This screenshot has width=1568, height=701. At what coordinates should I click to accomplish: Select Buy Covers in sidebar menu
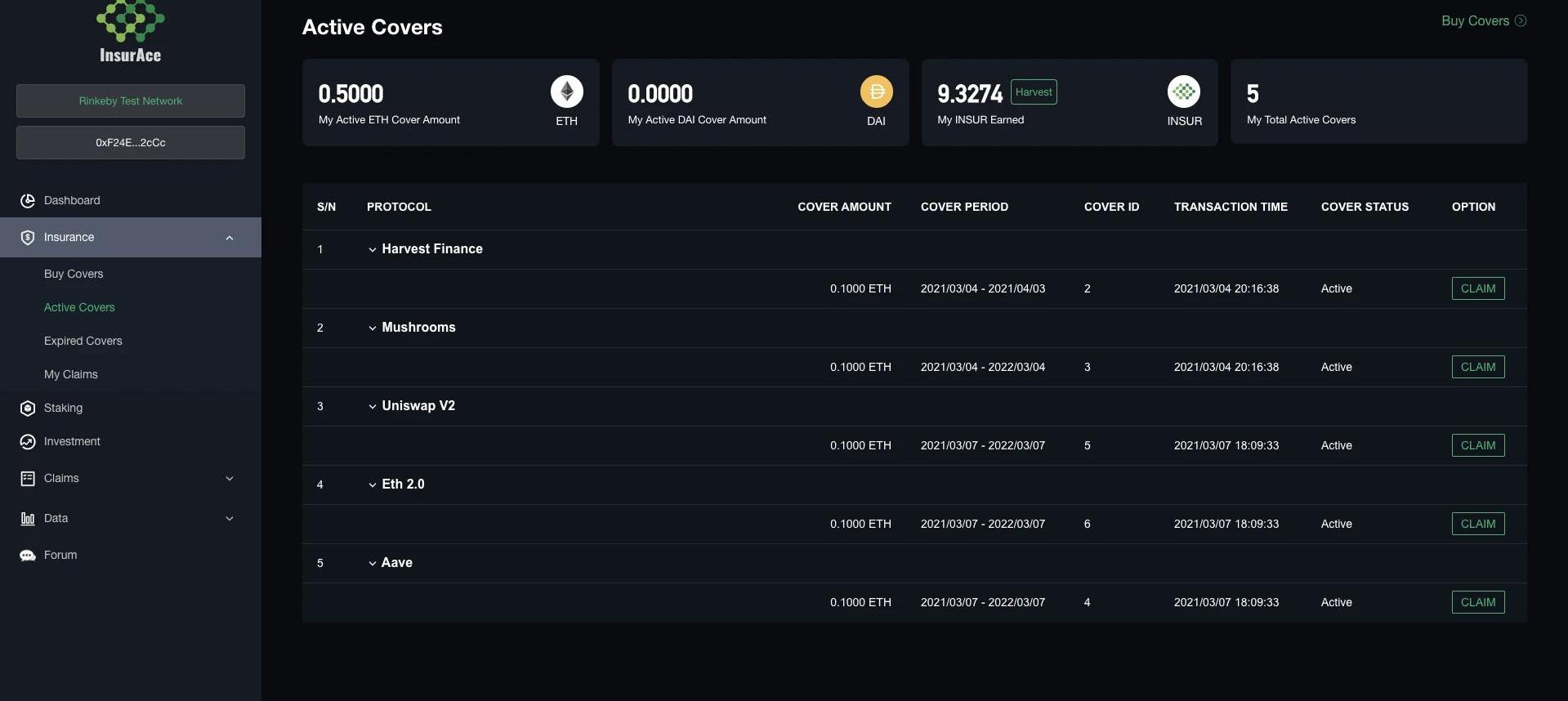[x=74, y=275]
